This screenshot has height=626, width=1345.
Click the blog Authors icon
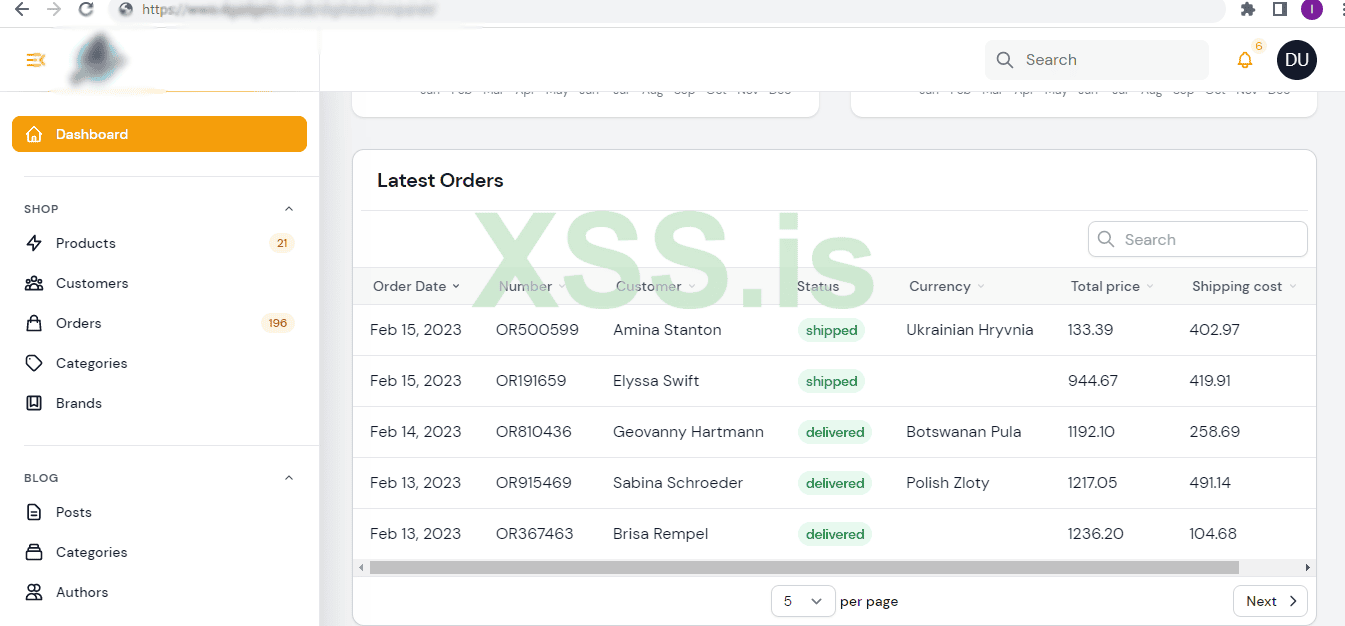[x=34, y=592]
